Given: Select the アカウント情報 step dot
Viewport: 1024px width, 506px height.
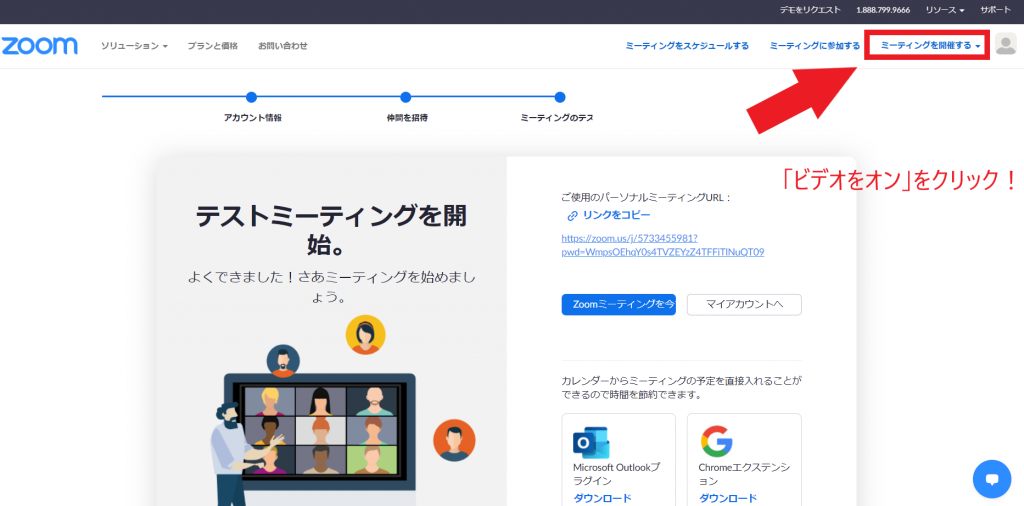Looking at the screenshot, I should pyautogui.click(x=251, y=97).
